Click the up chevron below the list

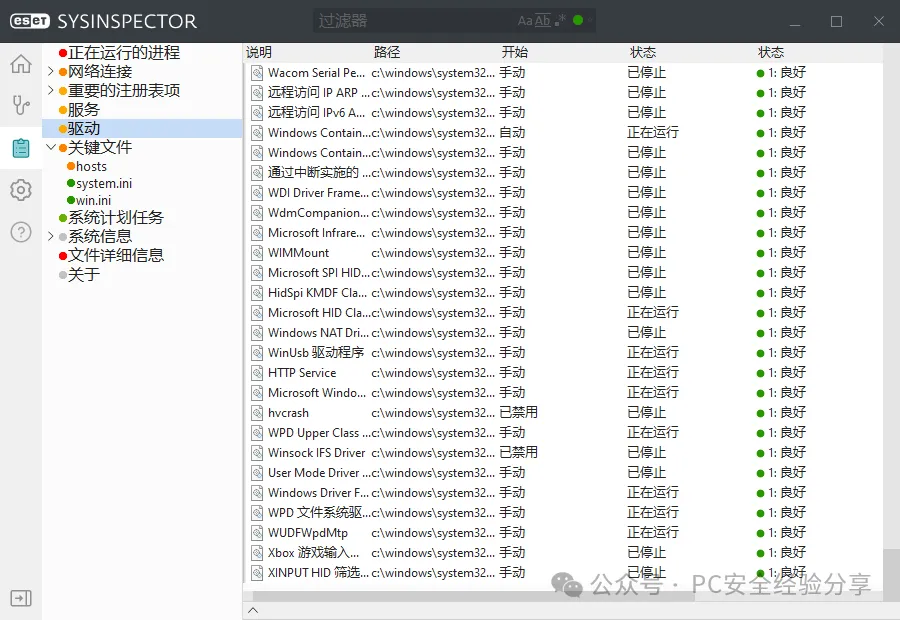253,610
